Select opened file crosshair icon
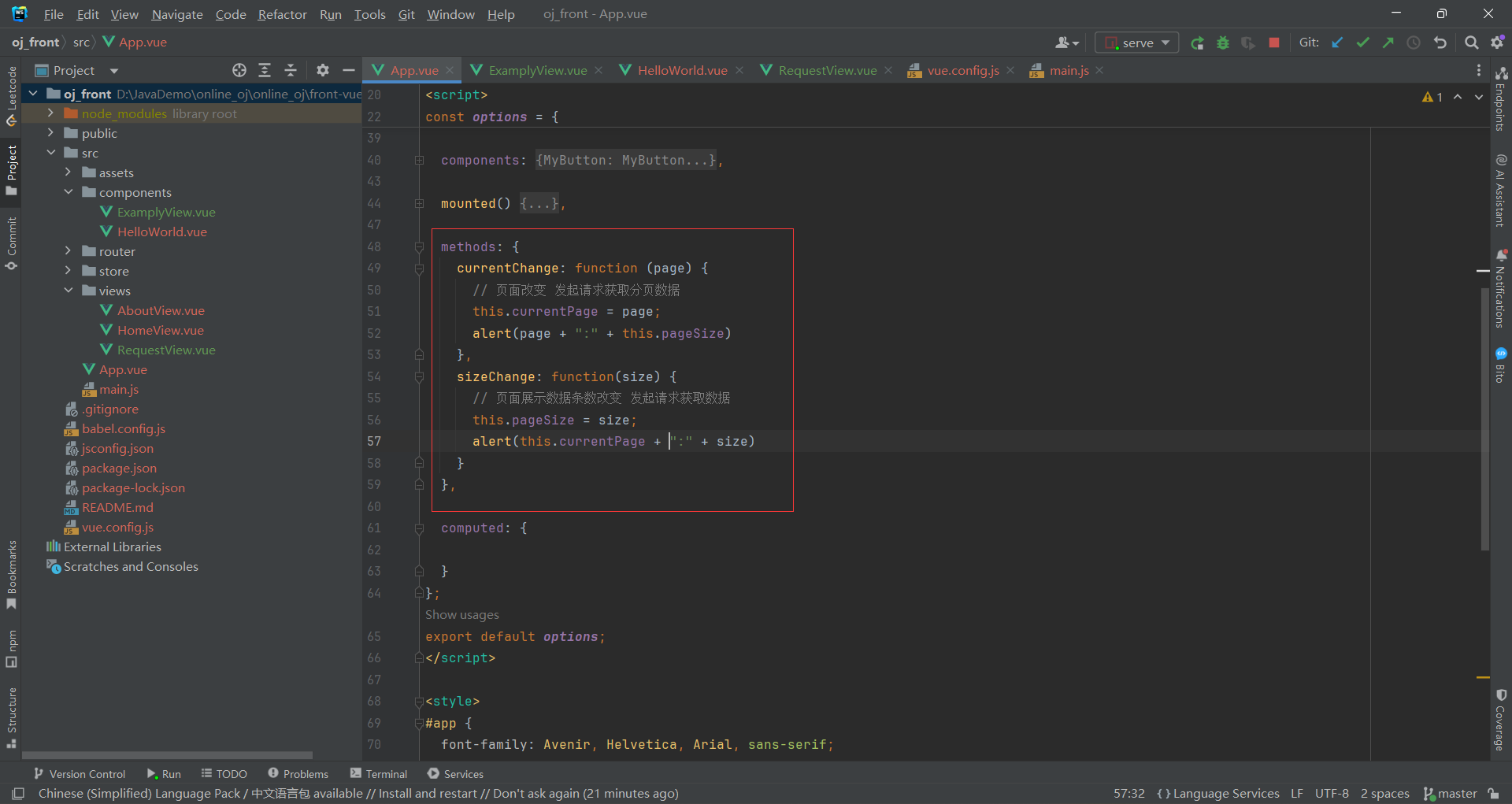The height and width of the screenshot is (804, 1512). (239, 70)
